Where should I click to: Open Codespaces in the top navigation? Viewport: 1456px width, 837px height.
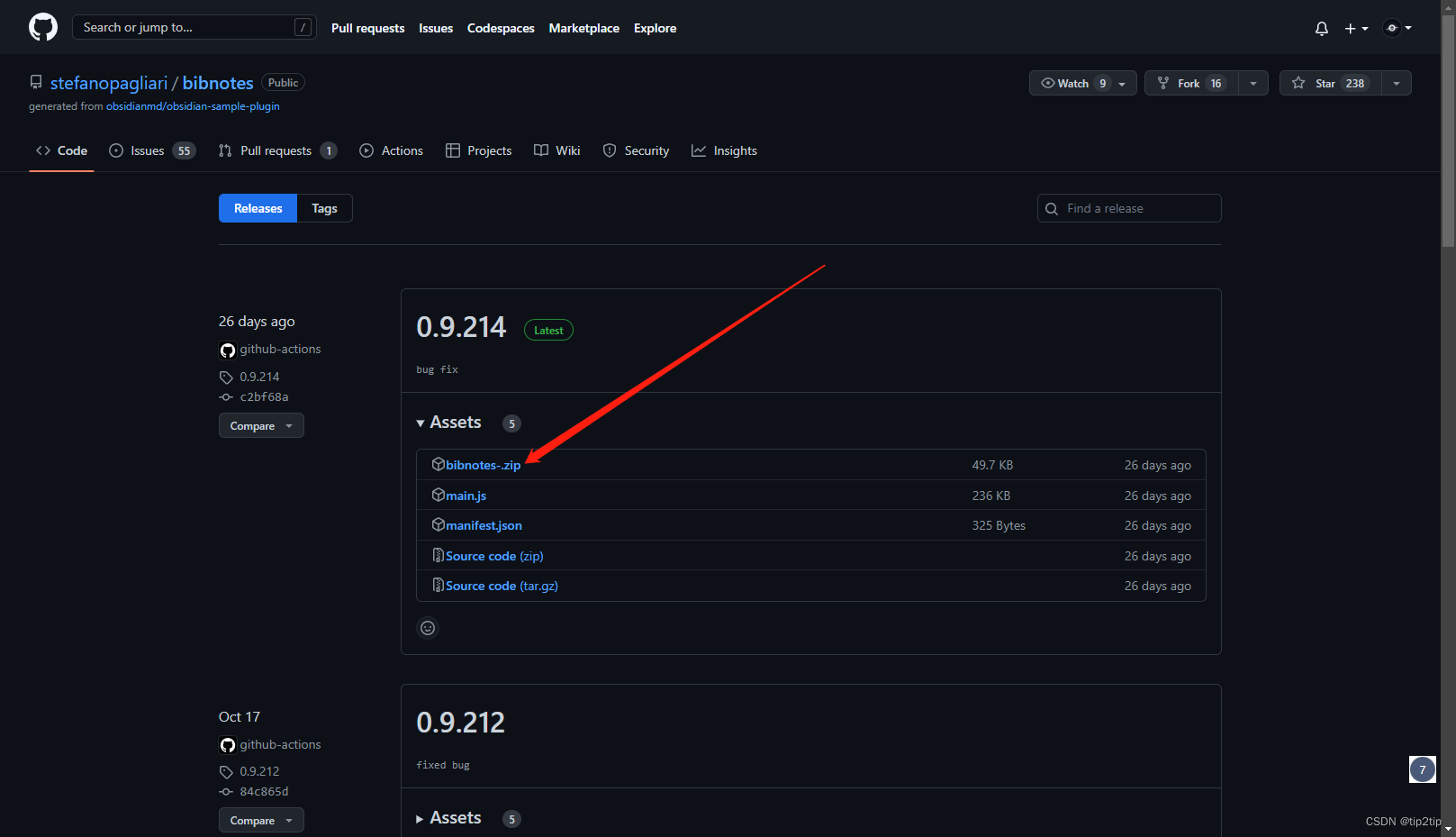[501, 28]
